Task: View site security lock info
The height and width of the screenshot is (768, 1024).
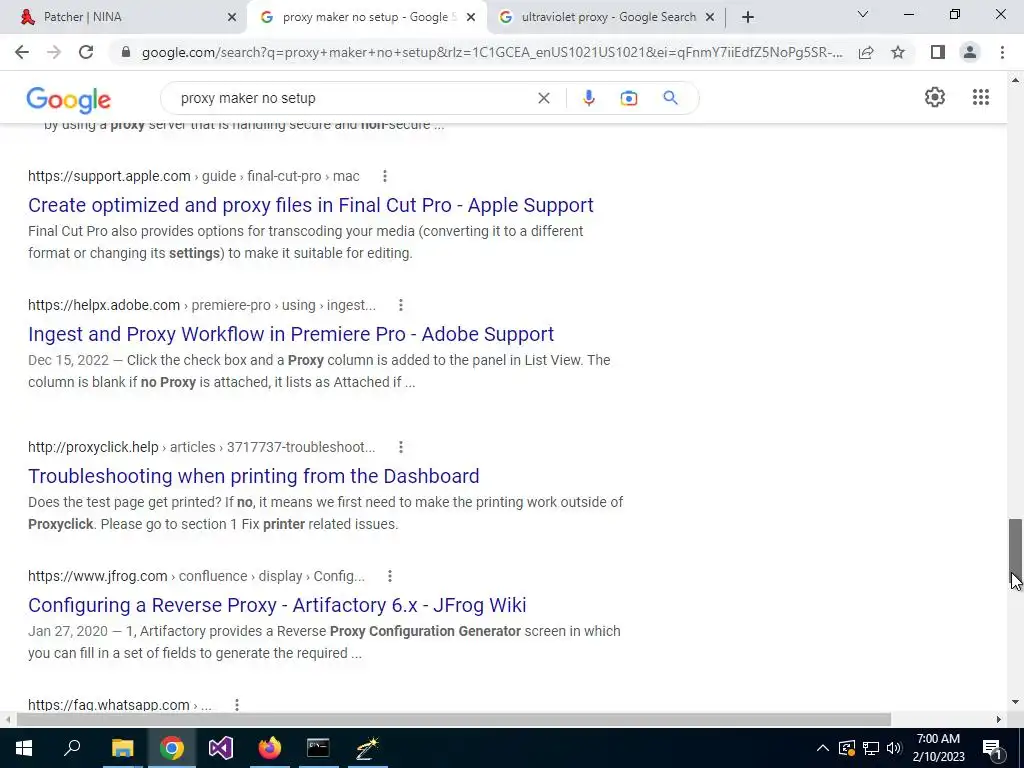Action: 126,52
